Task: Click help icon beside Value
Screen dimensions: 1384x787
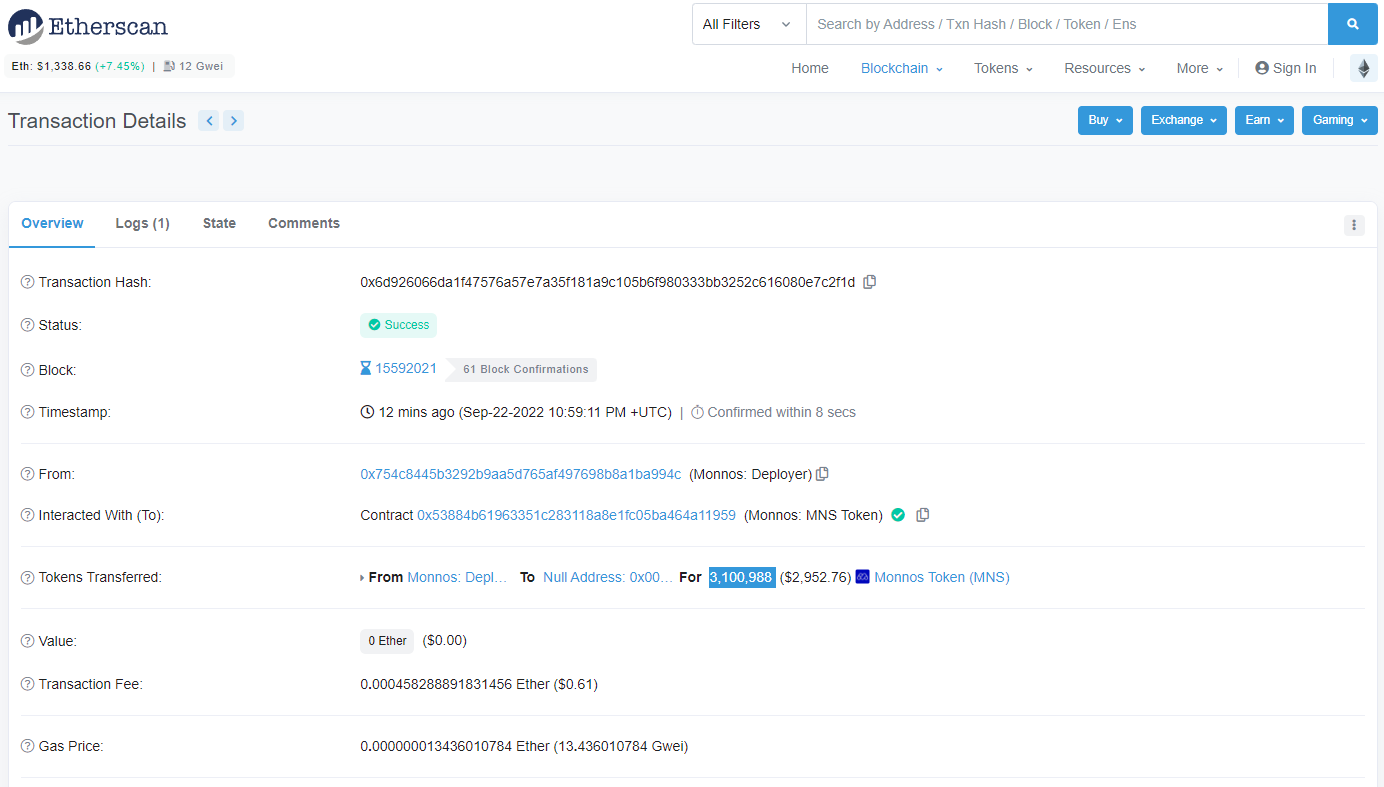Action: coord(28,641)
